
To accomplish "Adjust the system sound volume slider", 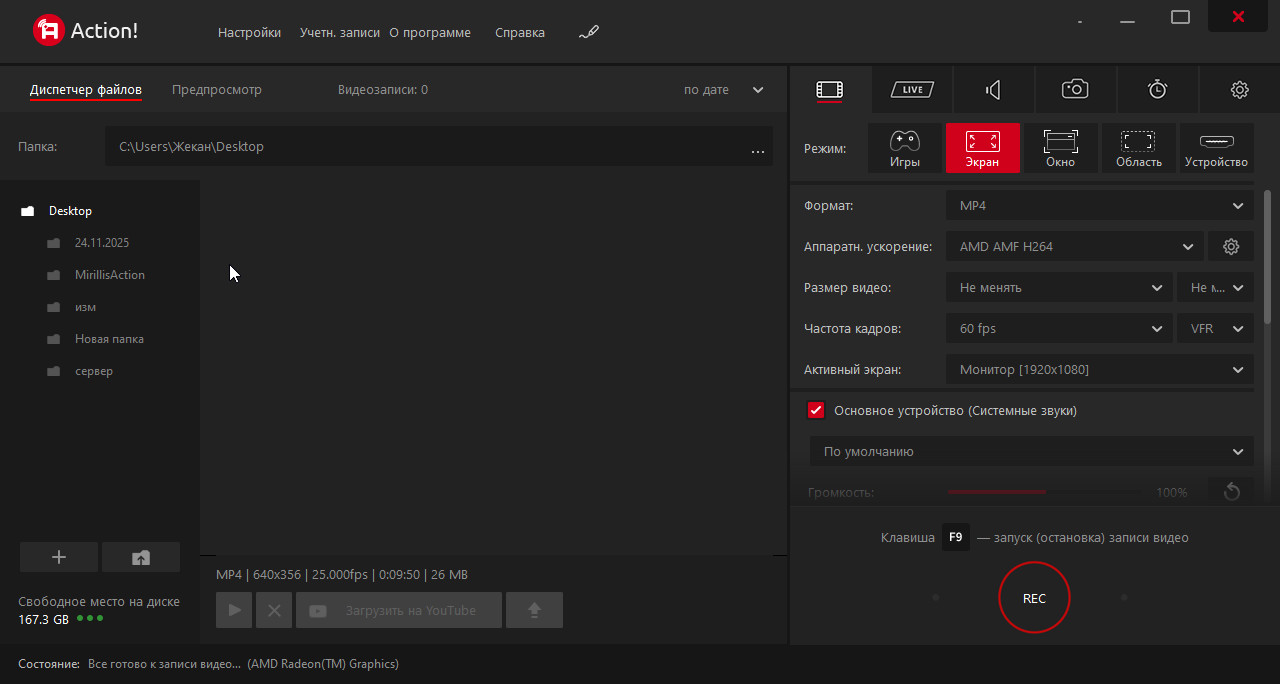I will (1045, 492).
